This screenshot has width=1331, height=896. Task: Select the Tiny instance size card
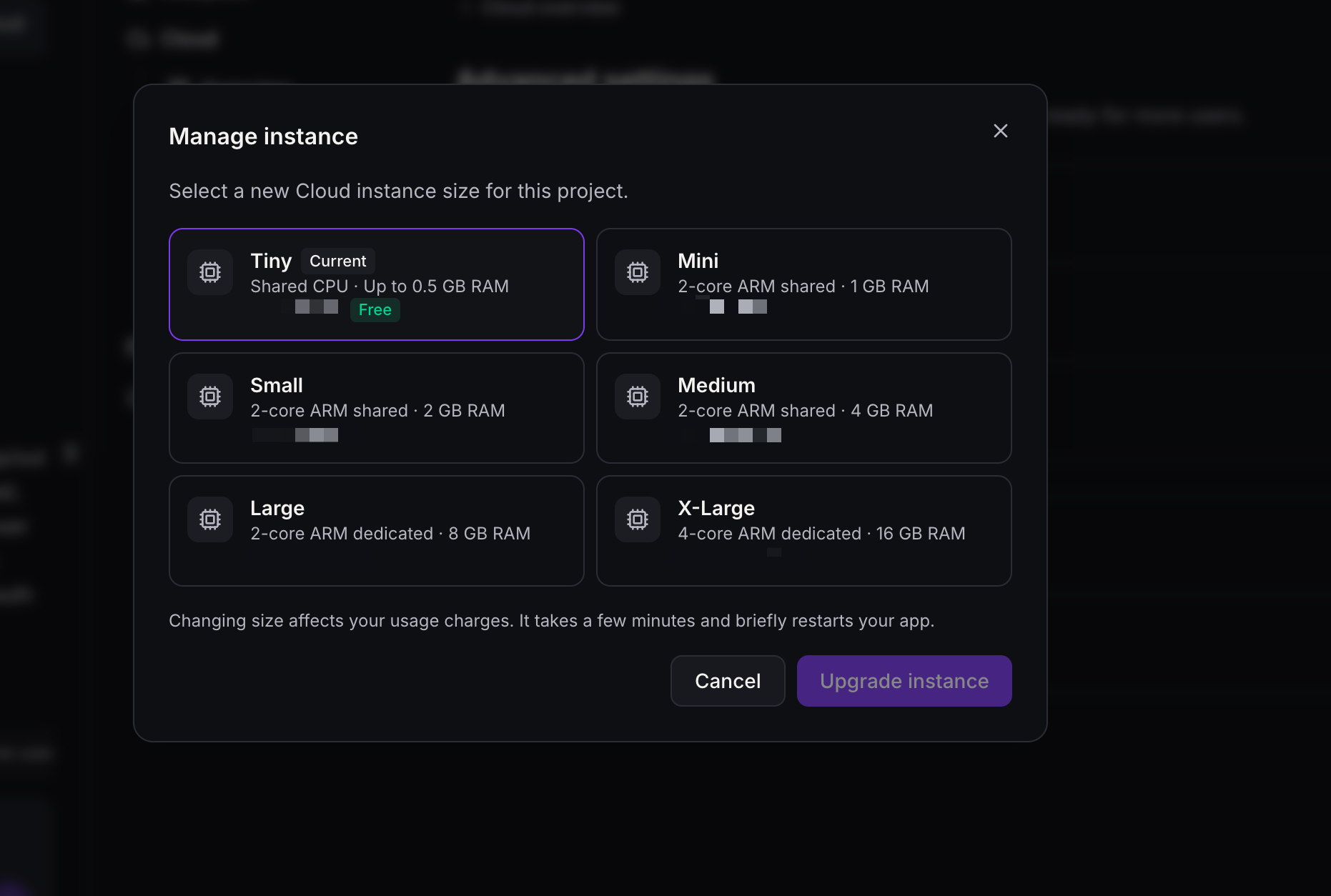point(377,284)
